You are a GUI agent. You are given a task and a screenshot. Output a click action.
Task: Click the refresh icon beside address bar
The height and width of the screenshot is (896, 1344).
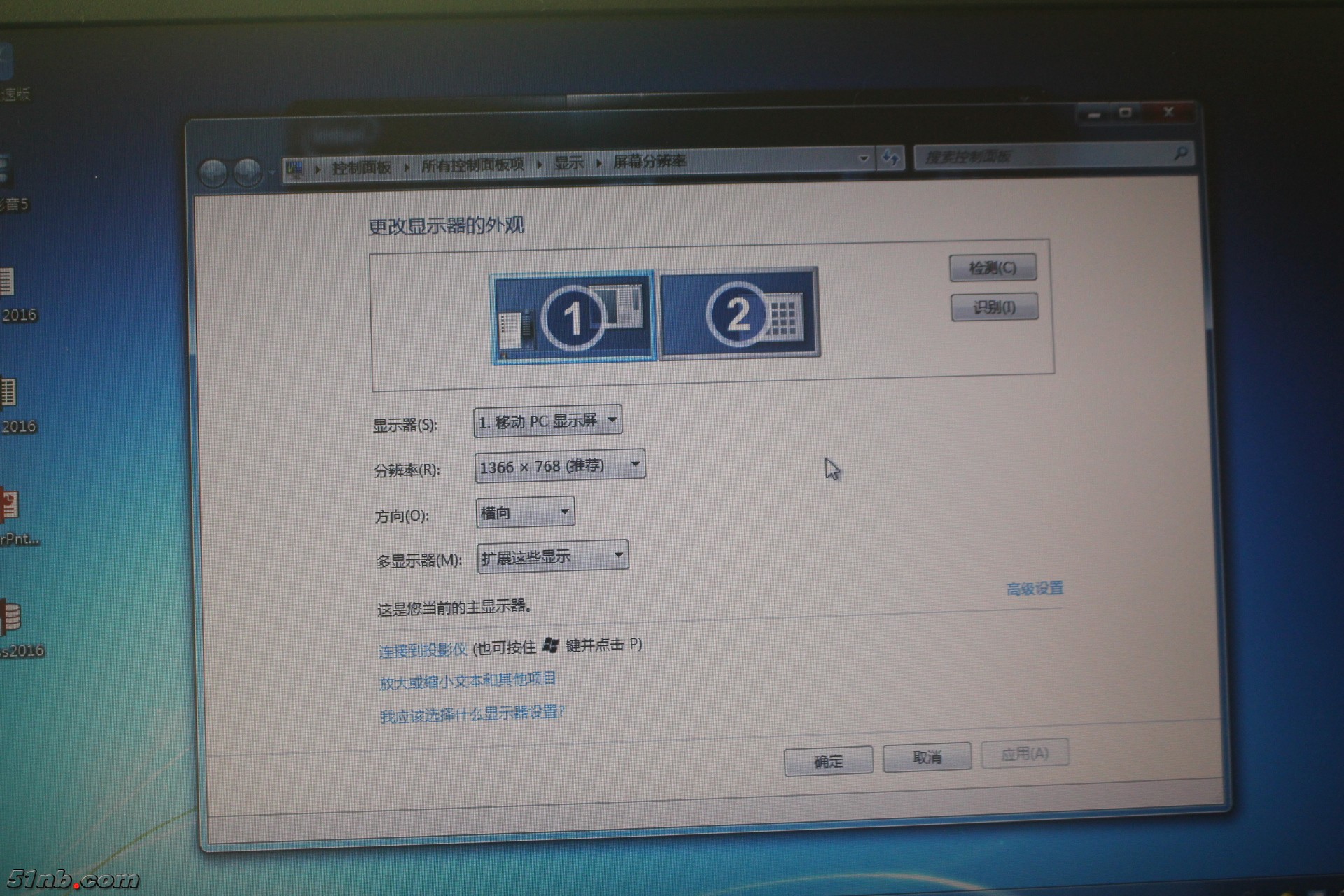tap(890, 157)
